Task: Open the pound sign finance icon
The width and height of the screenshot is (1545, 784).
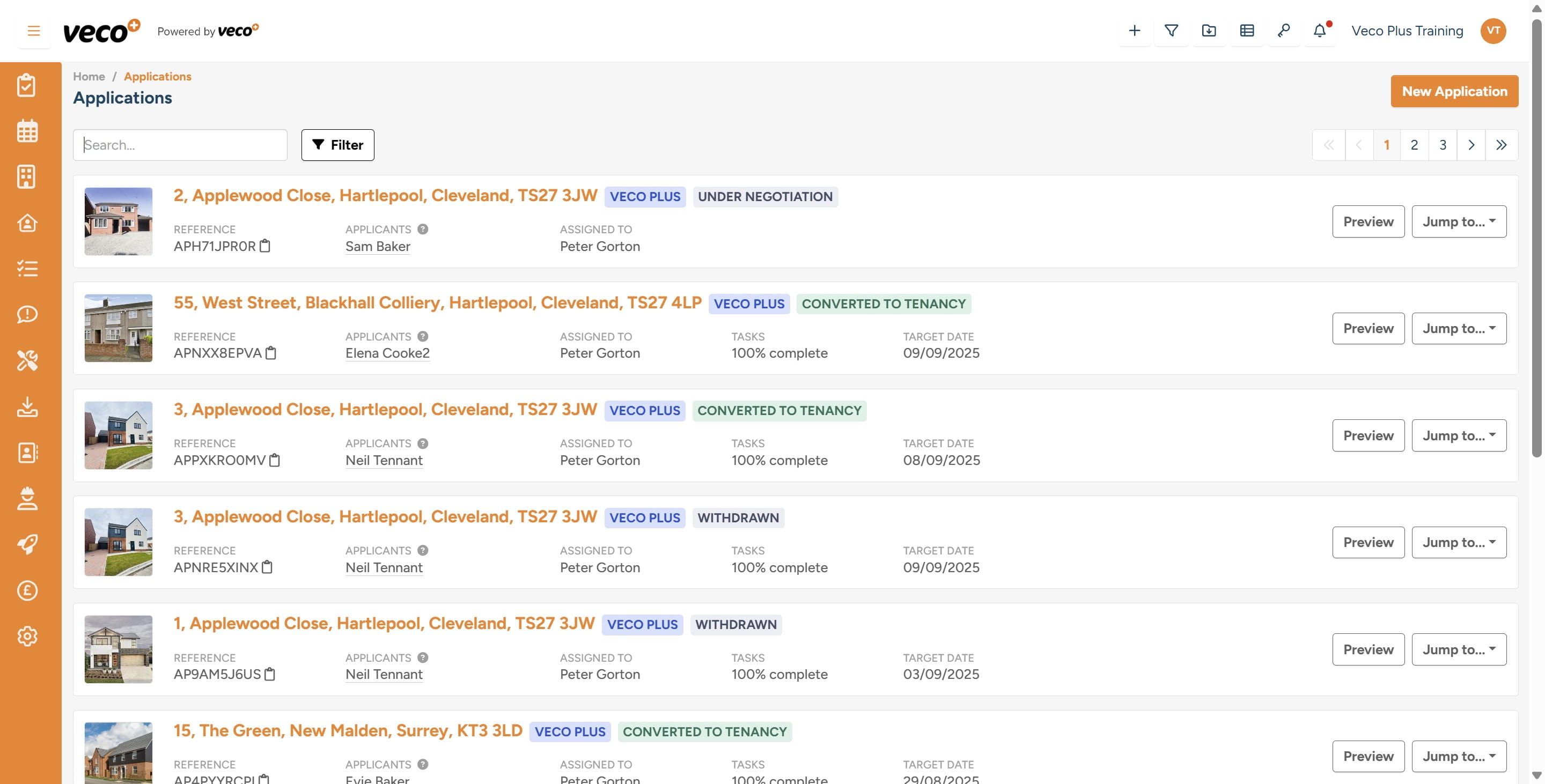Action: point(27,590)
